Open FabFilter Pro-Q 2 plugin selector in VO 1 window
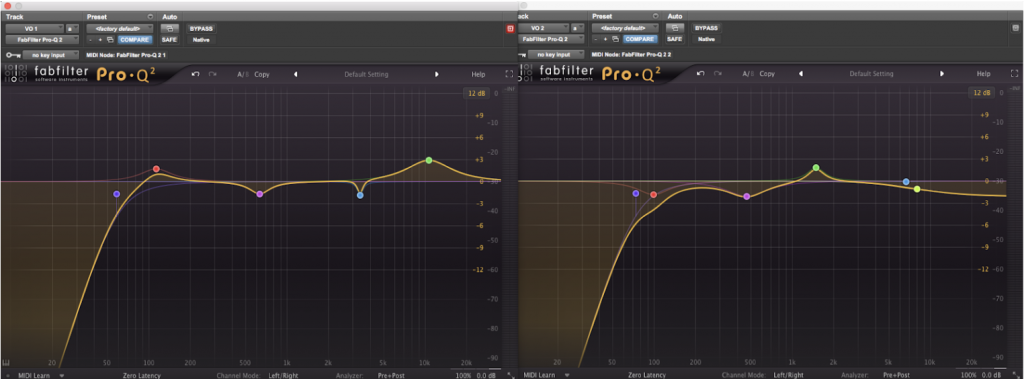The image size is (1024, 379). 42,39
